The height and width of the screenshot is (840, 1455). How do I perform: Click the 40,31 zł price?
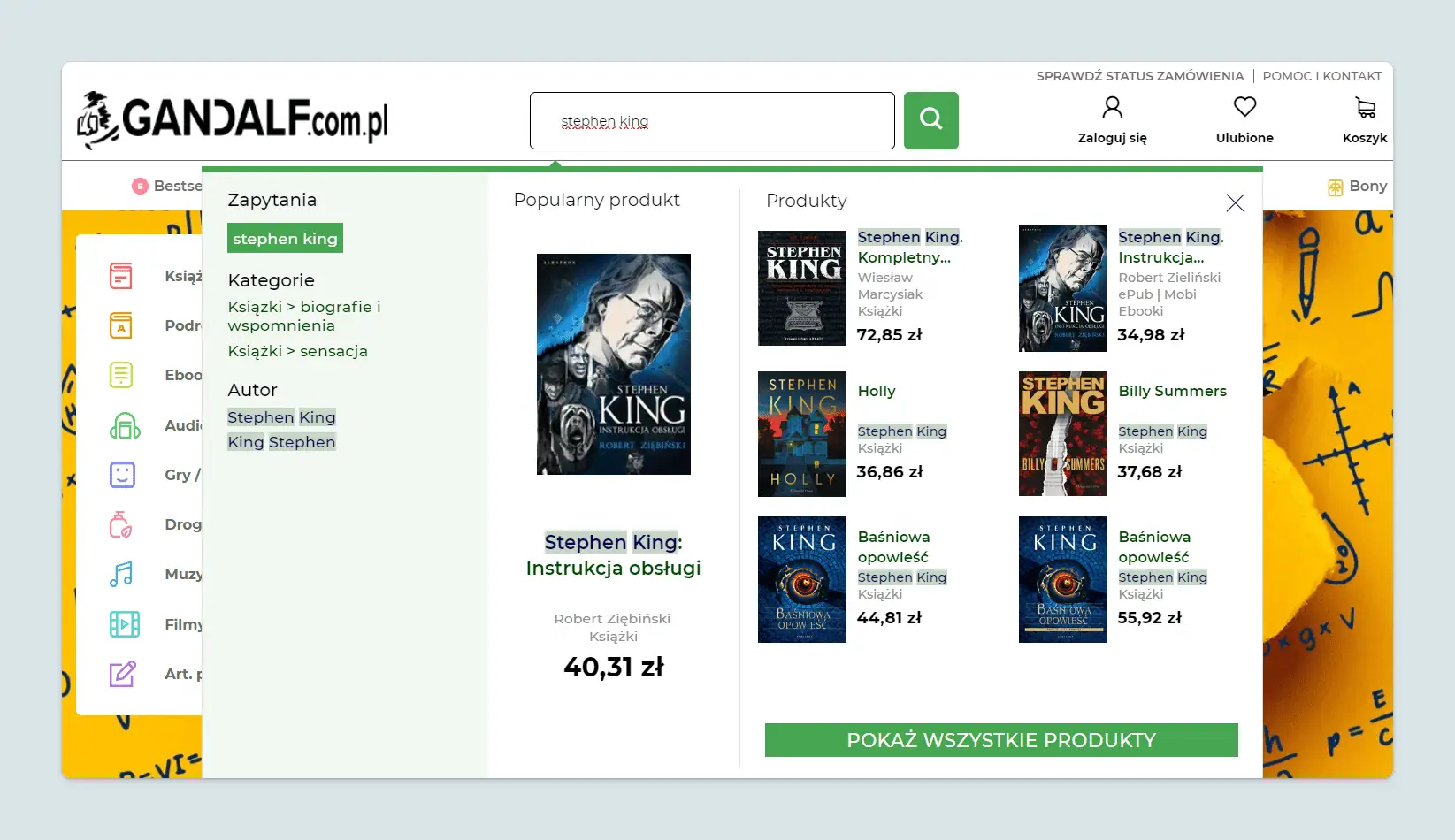pyautogui.click(x=614, y=667)
